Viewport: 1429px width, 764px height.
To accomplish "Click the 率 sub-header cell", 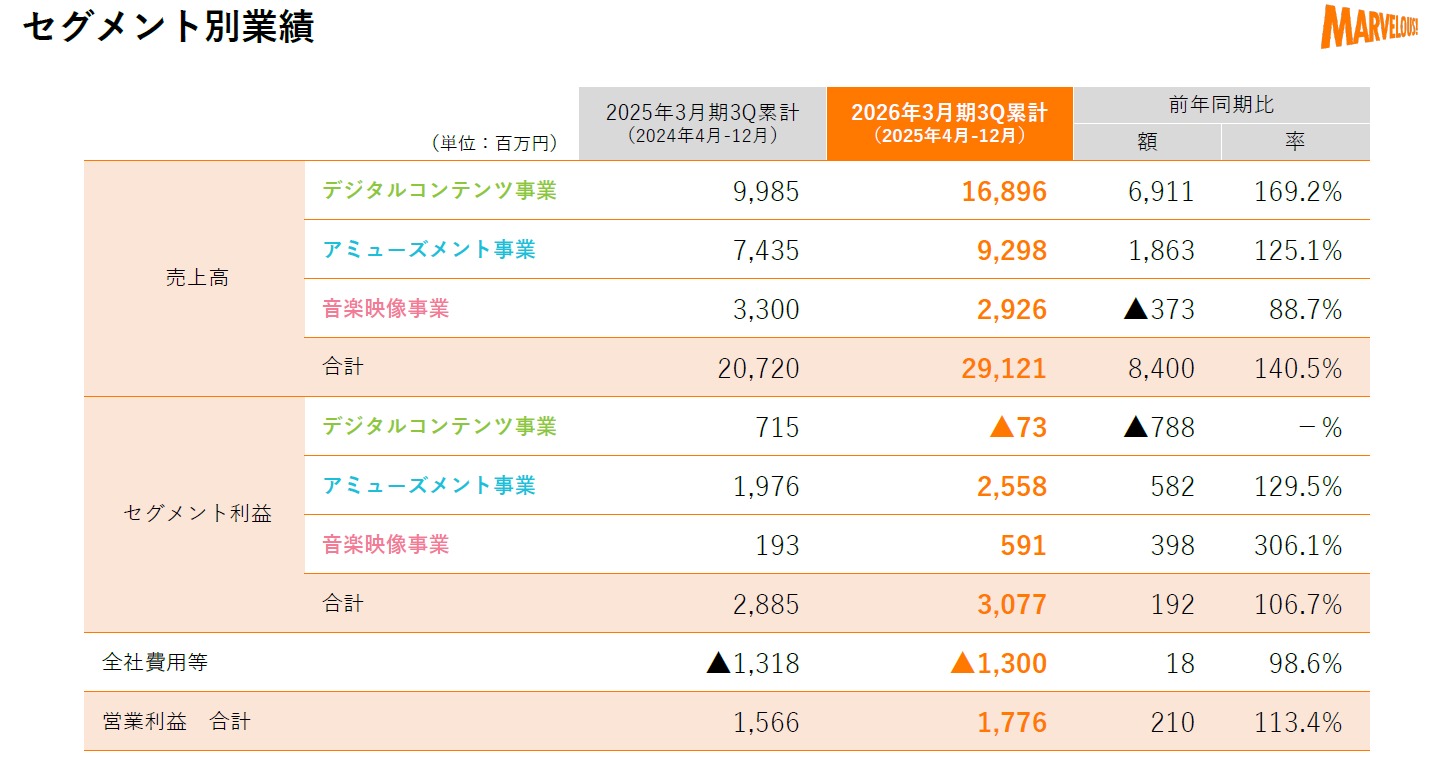I will (1295, 142).
